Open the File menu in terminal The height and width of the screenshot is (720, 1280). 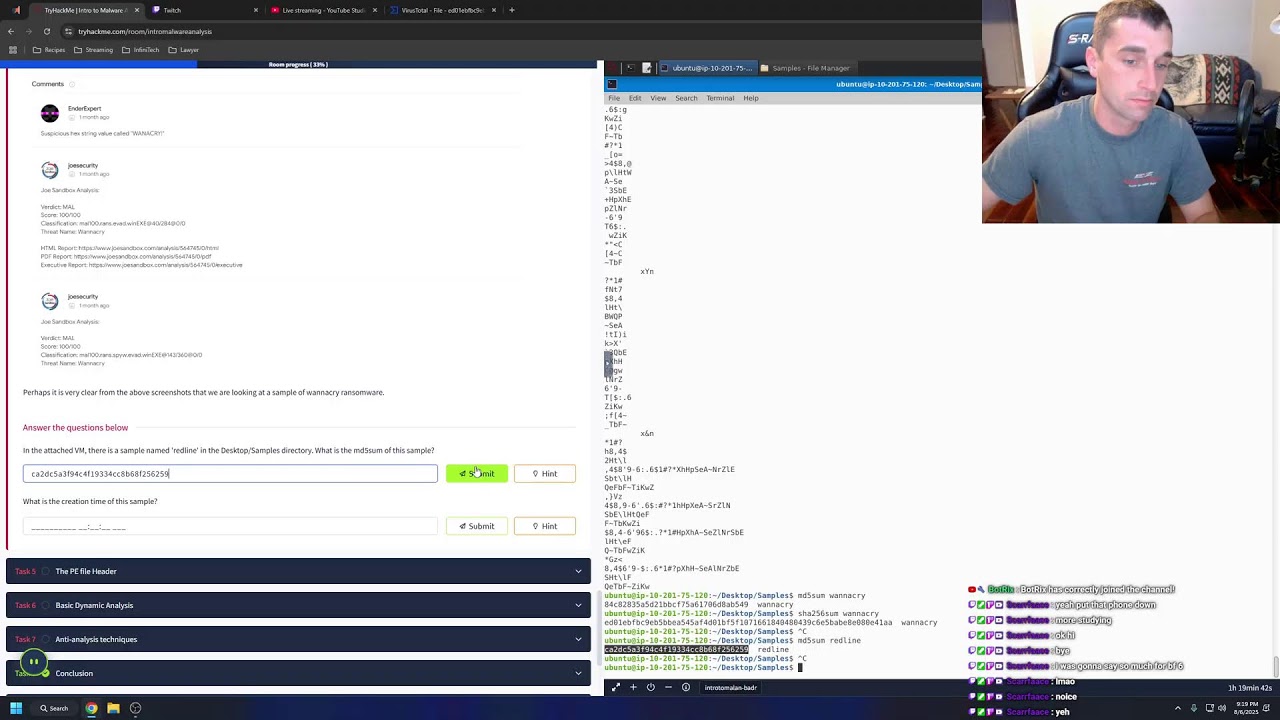[x=614, y=98]
